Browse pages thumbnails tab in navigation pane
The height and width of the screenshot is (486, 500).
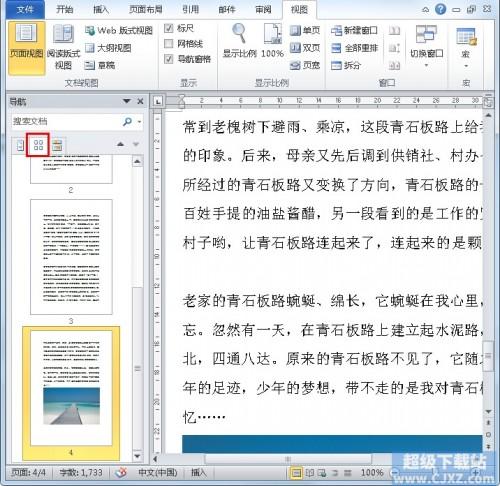38,145
